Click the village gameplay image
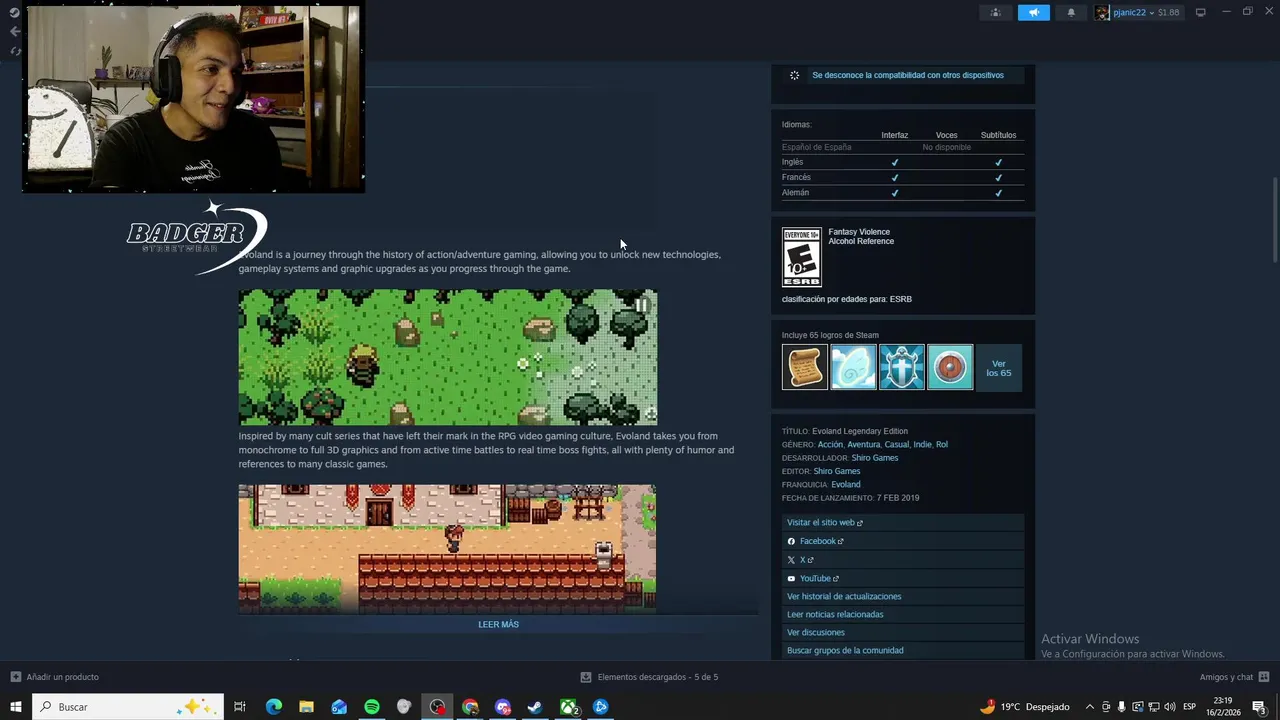 pyautogui.click(x=447, y=548)
